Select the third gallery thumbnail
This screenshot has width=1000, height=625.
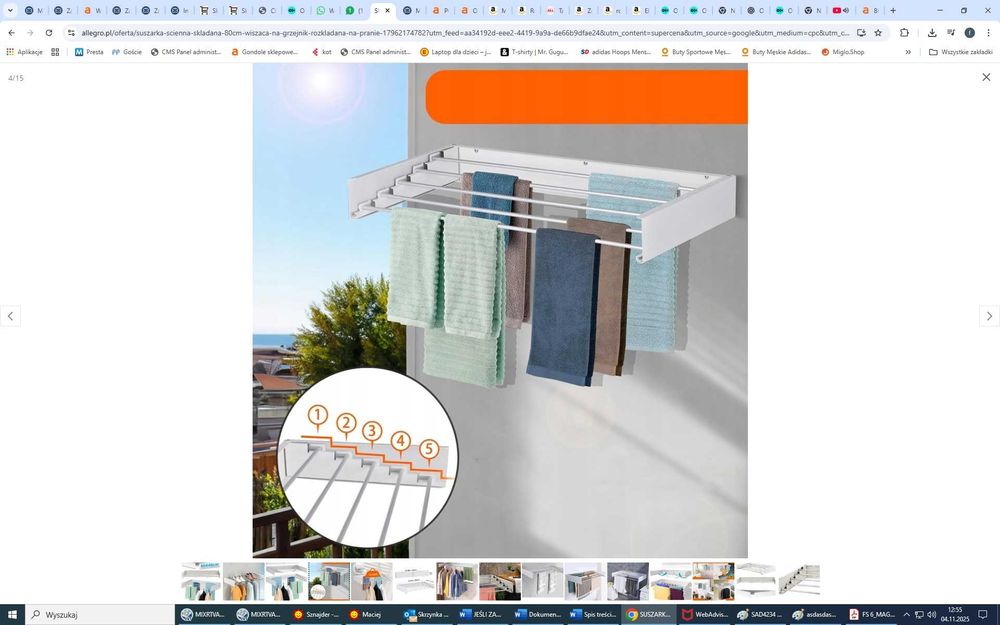[286, 581]
